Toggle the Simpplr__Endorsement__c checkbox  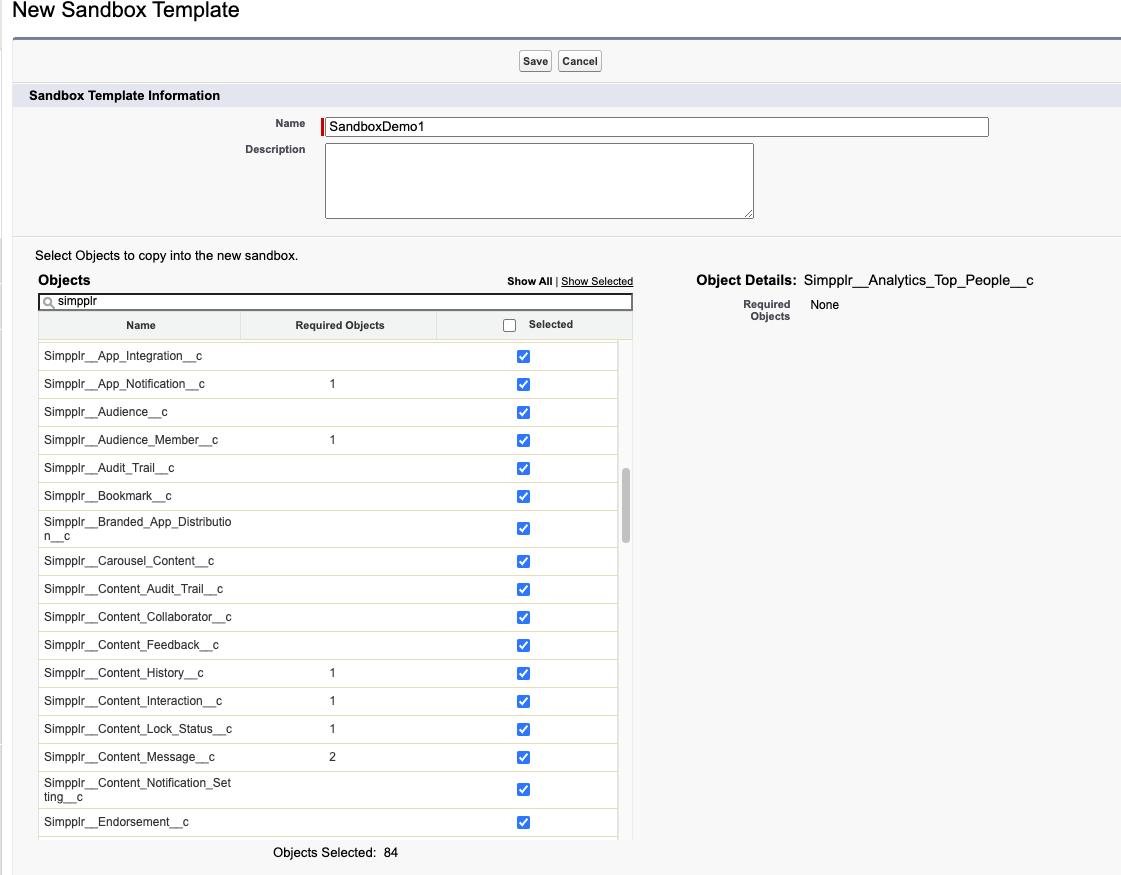point(523,822)
